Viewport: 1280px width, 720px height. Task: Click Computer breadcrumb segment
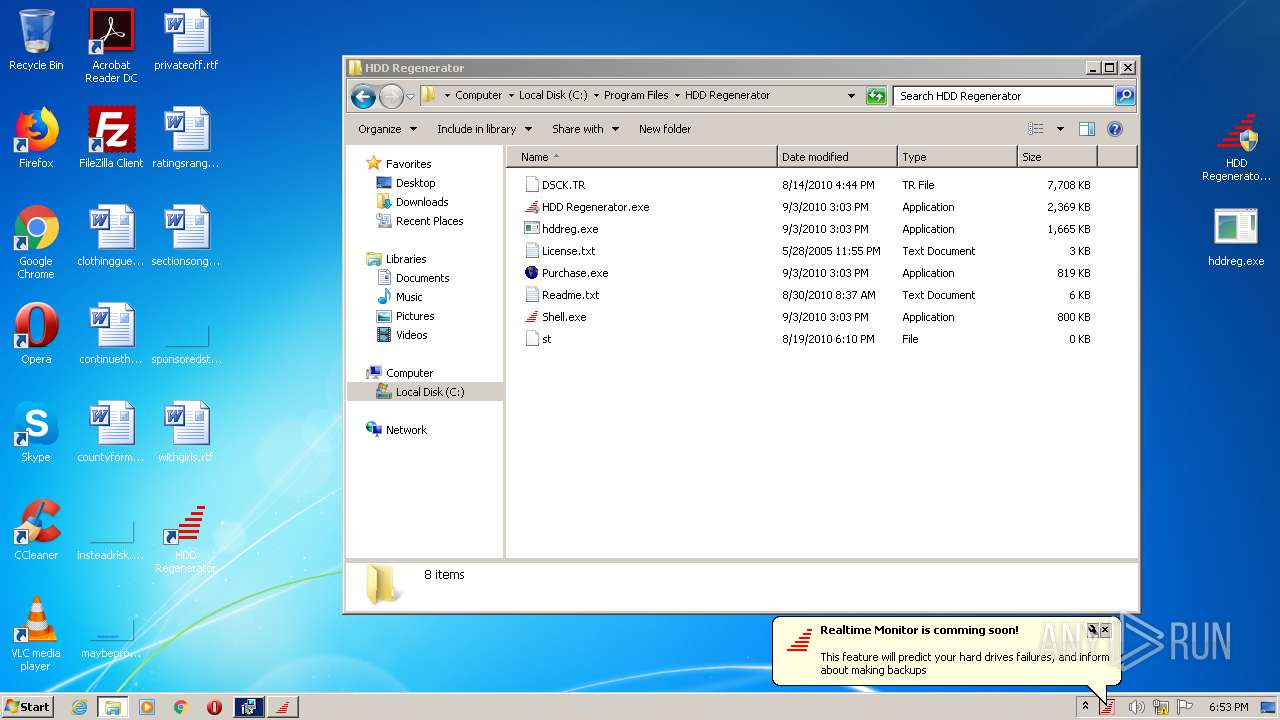tap(478, 96)
